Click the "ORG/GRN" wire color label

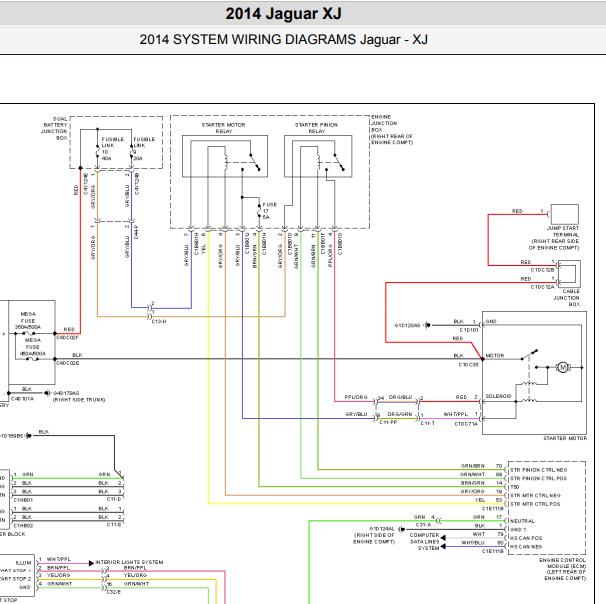point(400,414)
